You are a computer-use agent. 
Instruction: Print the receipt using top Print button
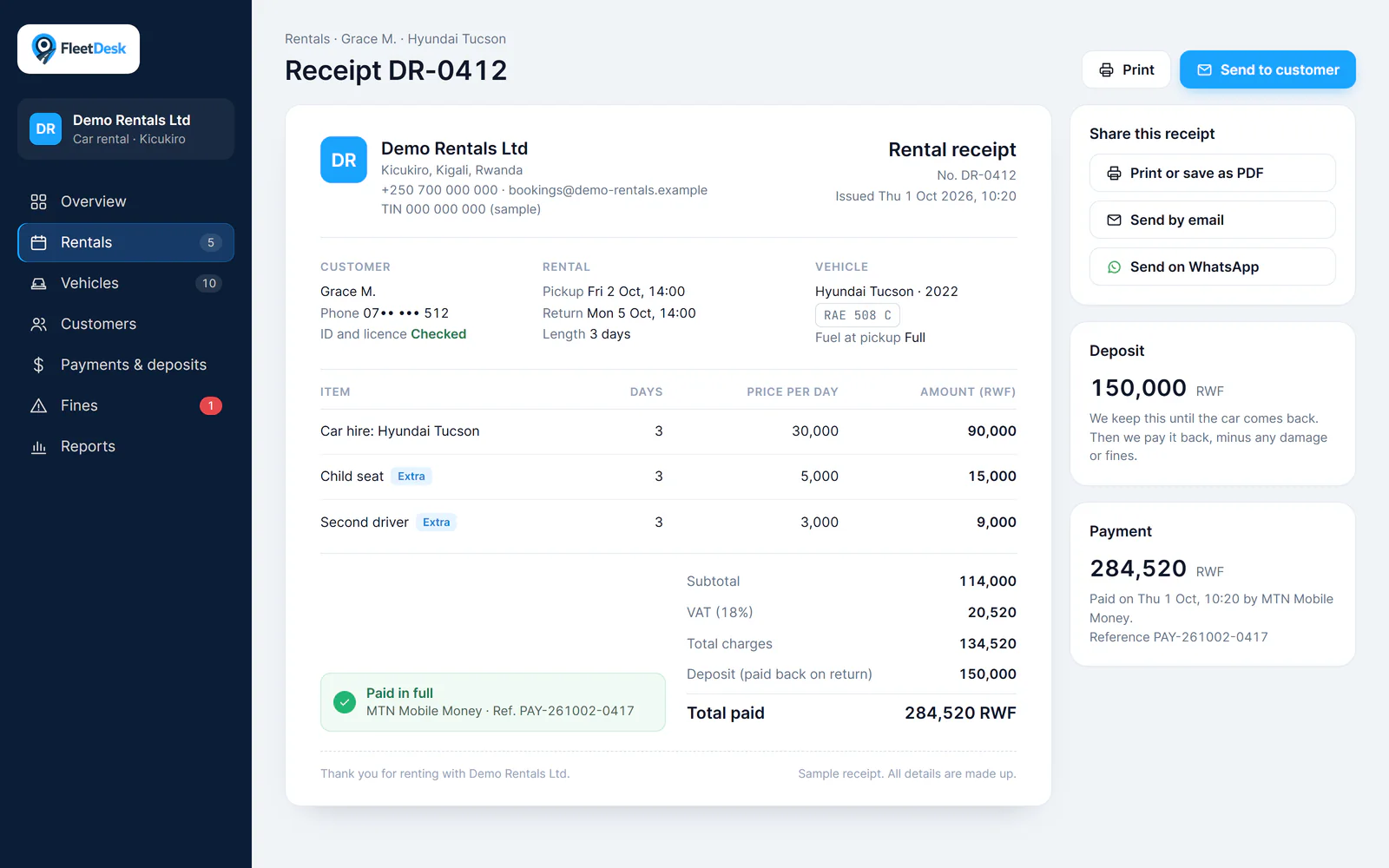[x=1126, y=69]
